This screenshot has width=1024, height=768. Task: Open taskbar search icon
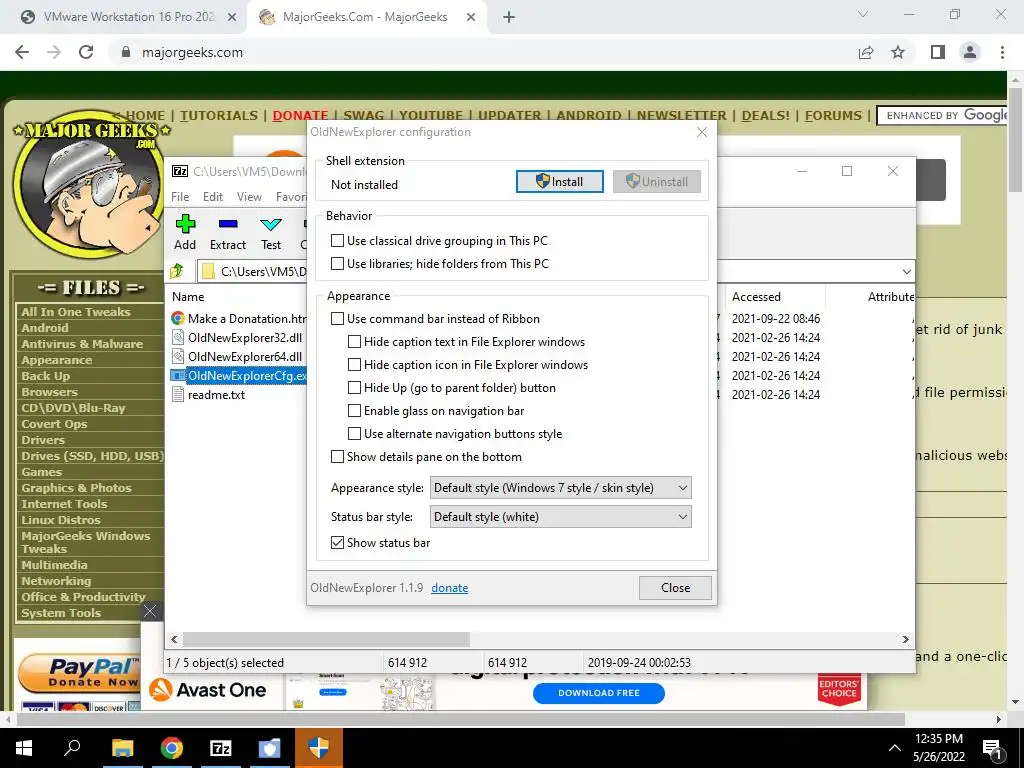[x=72, y=748]
